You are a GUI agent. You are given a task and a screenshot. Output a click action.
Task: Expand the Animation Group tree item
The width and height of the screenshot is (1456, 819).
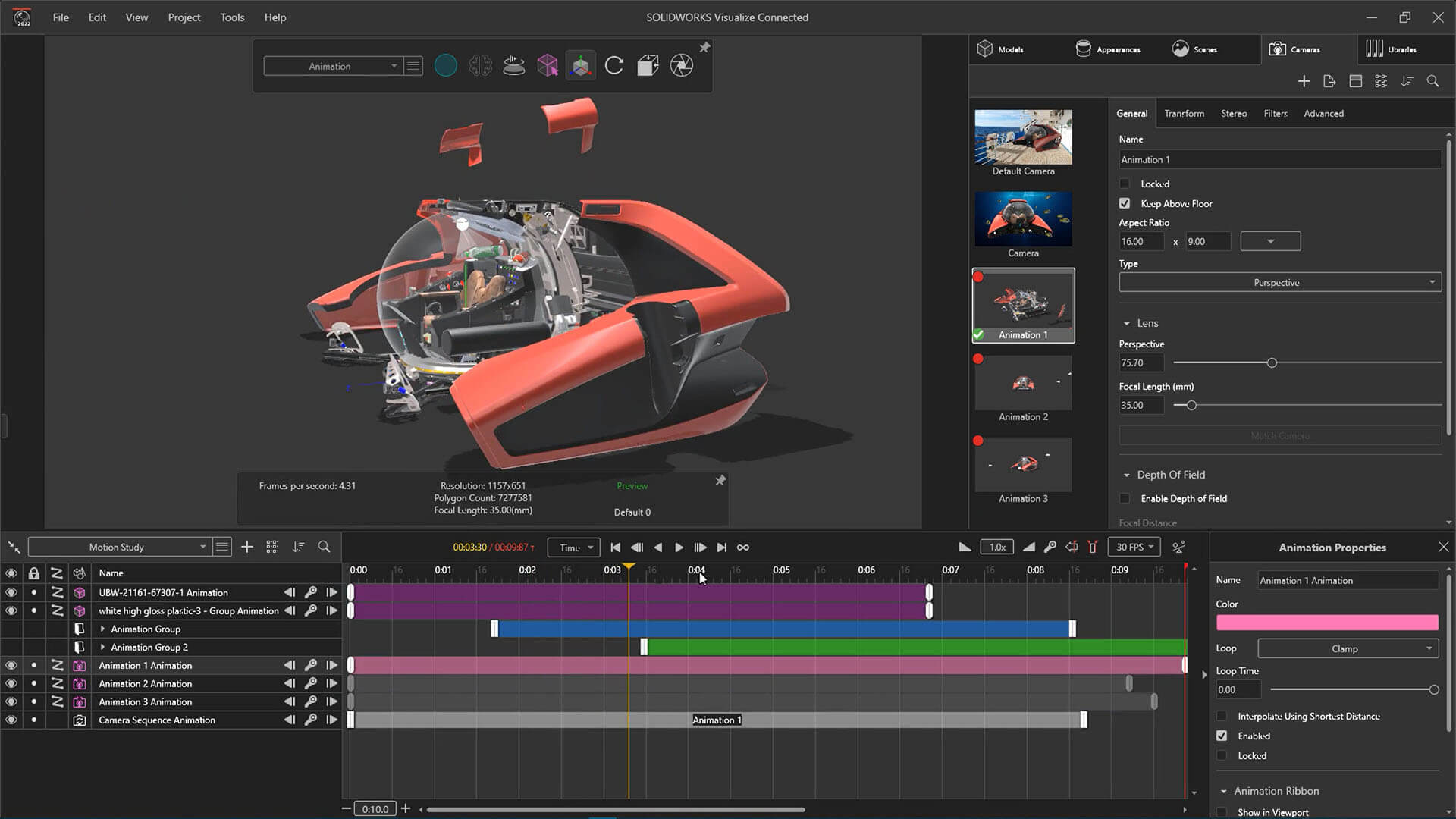coord(102,629)
